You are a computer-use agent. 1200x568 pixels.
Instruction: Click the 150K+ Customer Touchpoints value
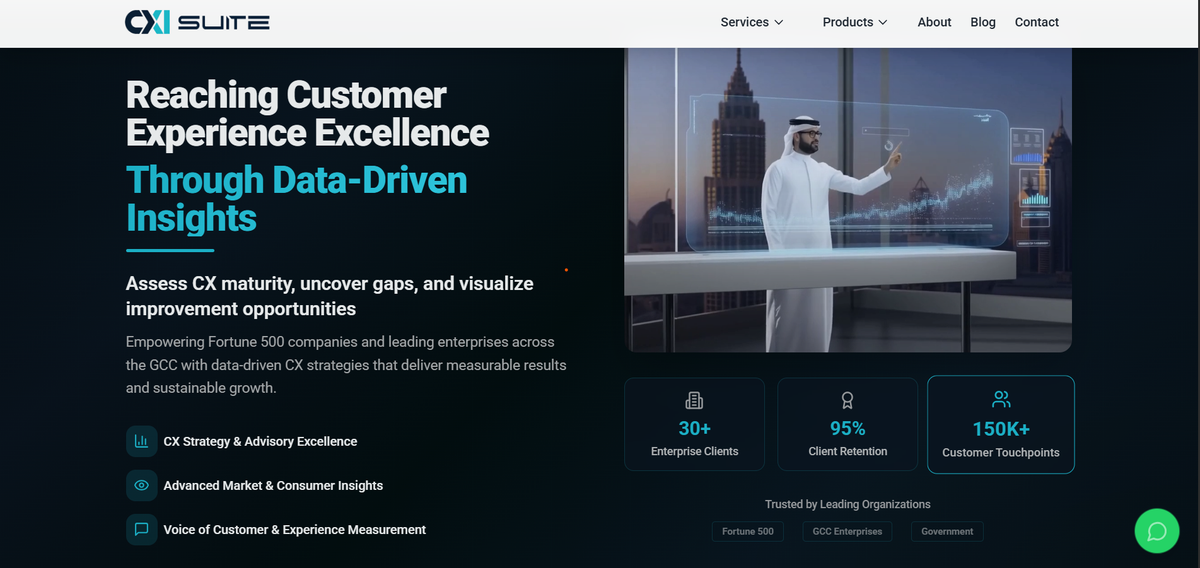[1001, 429]
